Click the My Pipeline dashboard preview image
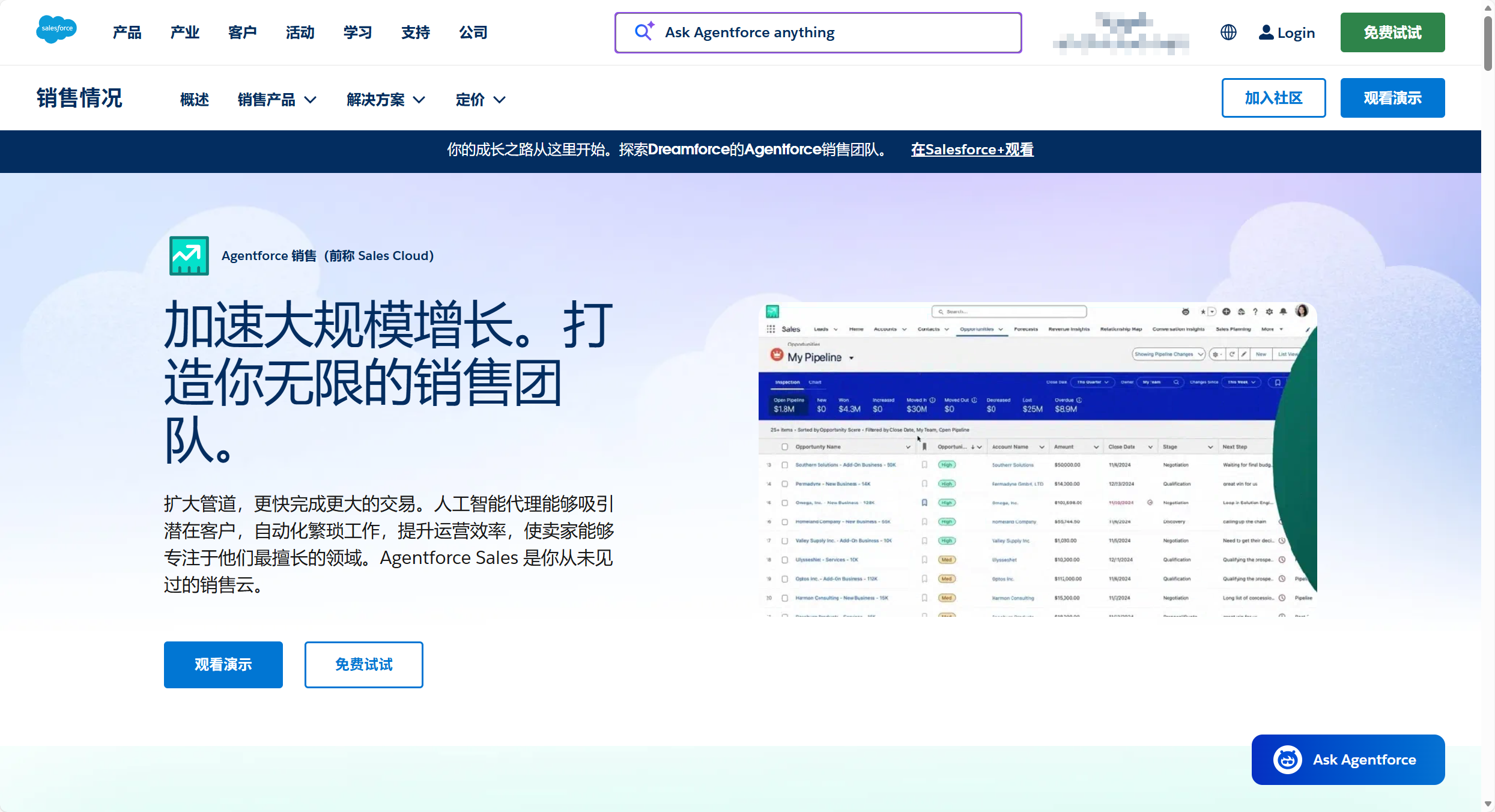The image size is (1495, 812). click(x=1037, y=459)
